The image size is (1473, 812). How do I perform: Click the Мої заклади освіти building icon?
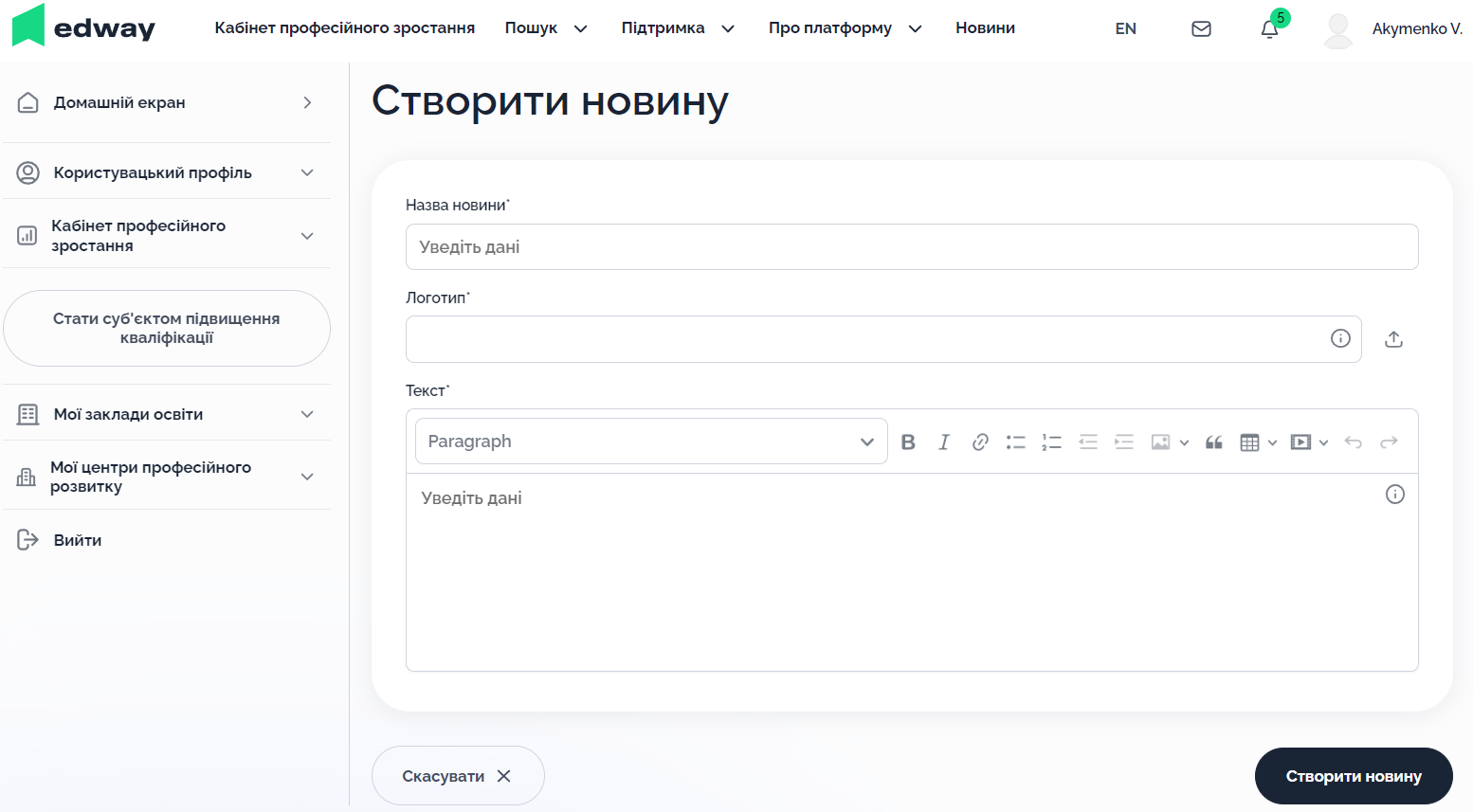coord(28,414)
